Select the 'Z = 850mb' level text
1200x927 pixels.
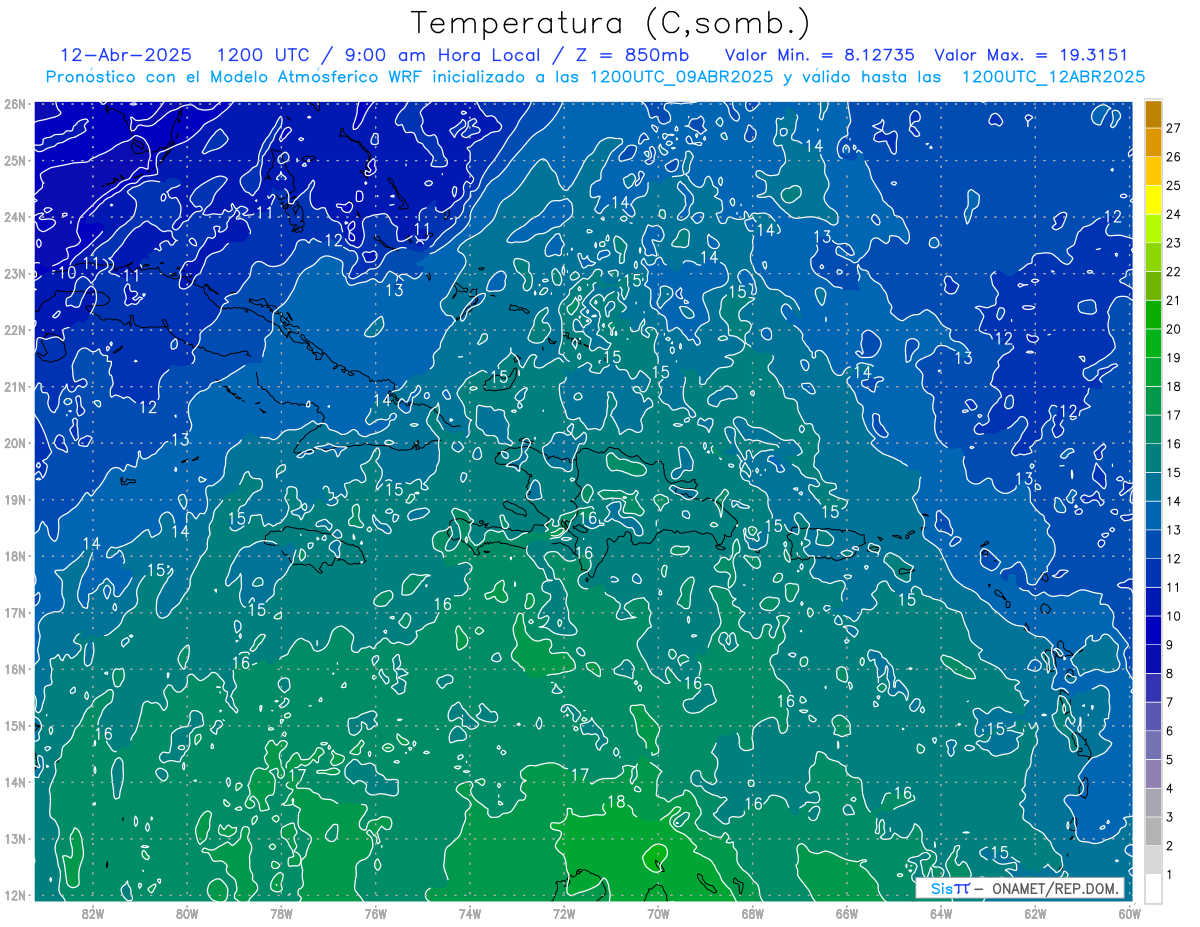634,55
